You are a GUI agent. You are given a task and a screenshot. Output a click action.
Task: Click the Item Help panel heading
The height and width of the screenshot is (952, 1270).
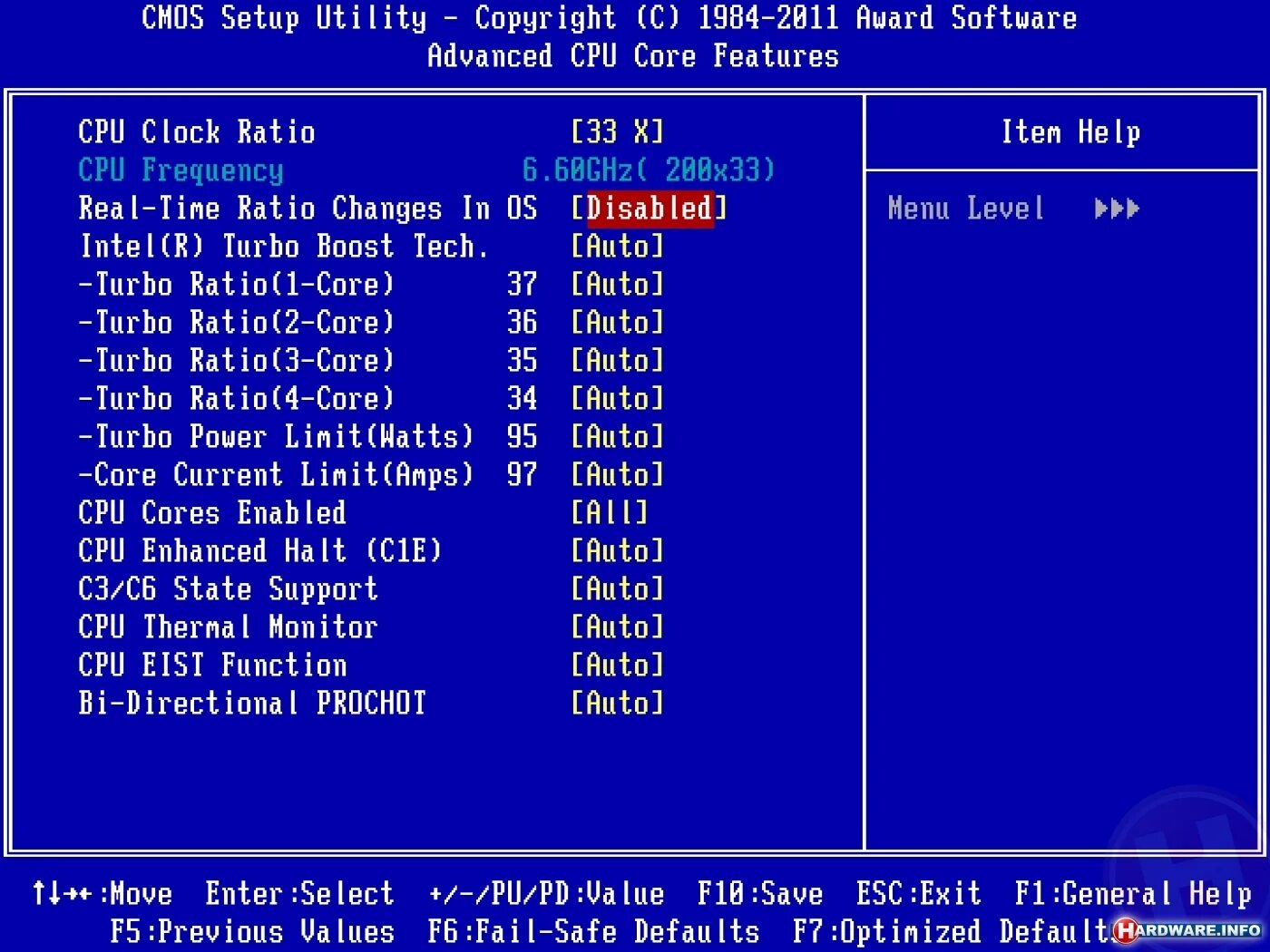[x=1070, y=132]
